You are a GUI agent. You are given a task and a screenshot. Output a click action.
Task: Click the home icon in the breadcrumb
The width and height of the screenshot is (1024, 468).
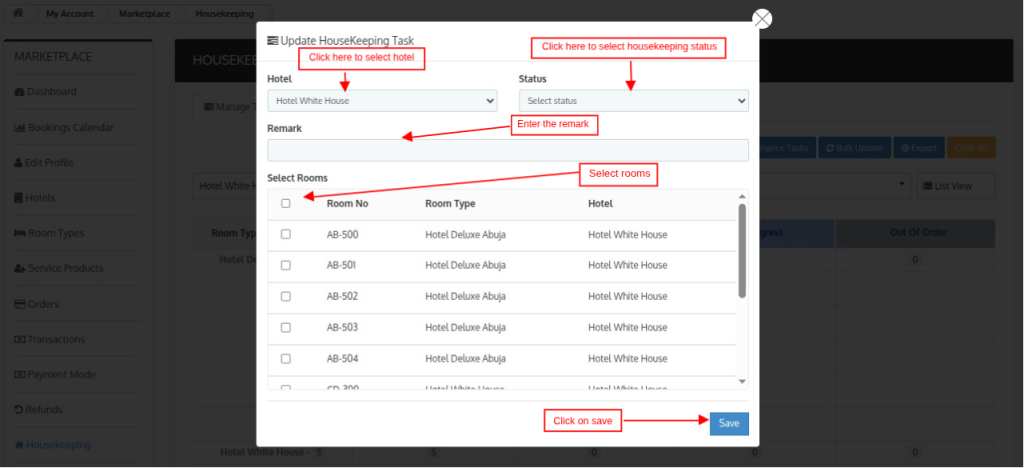18,12
